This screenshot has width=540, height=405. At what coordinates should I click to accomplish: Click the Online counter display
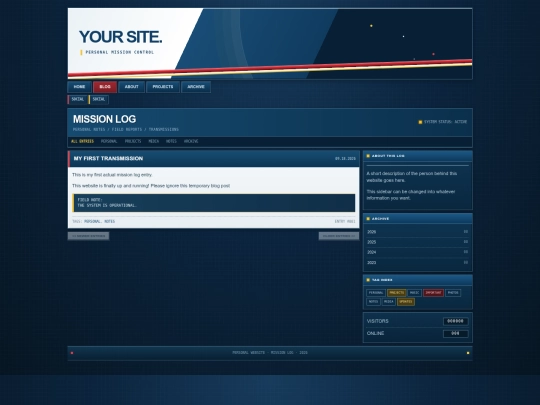(x=455, y=333)
